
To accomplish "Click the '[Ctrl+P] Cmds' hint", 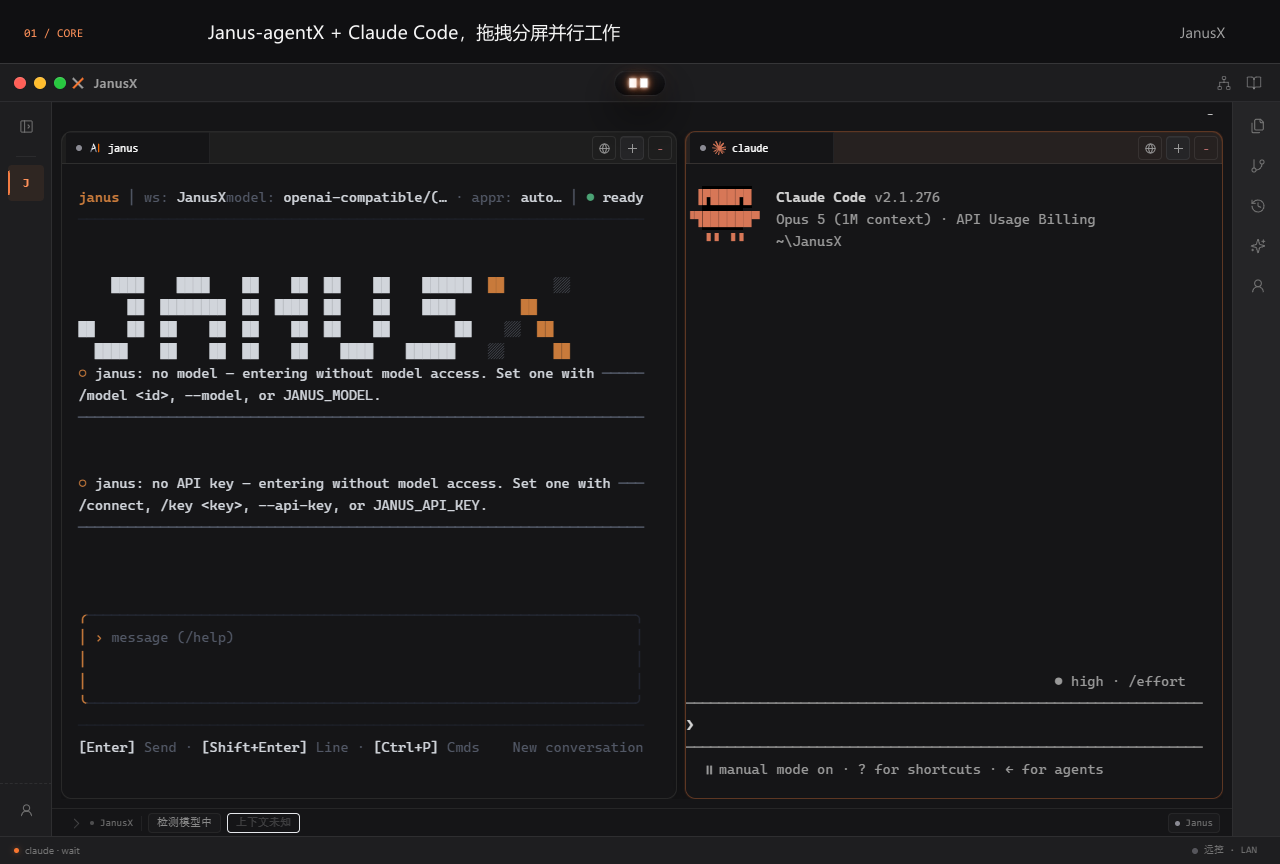I will pos(426,747).
